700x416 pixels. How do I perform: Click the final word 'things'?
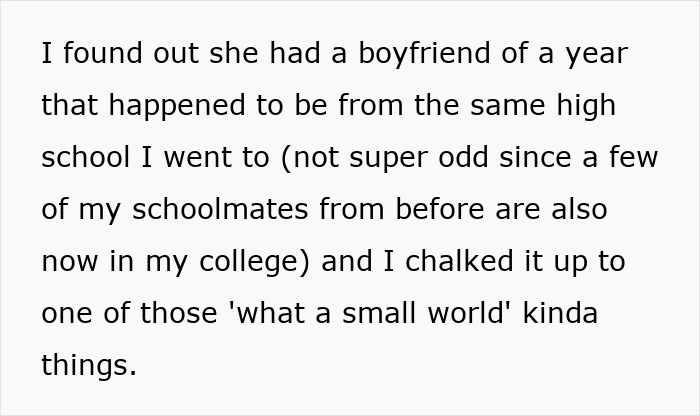pyautogui.click(x=88, y=365)
